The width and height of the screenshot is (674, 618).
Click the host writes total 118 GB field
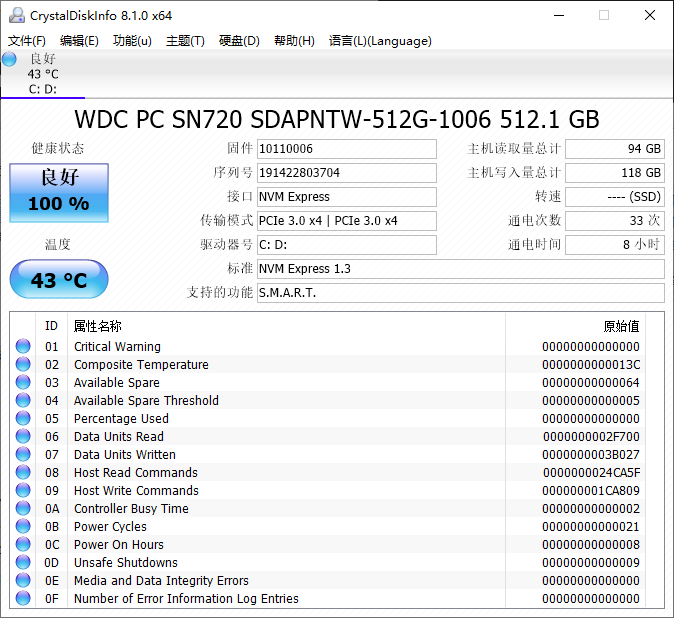tap(615, 173)
